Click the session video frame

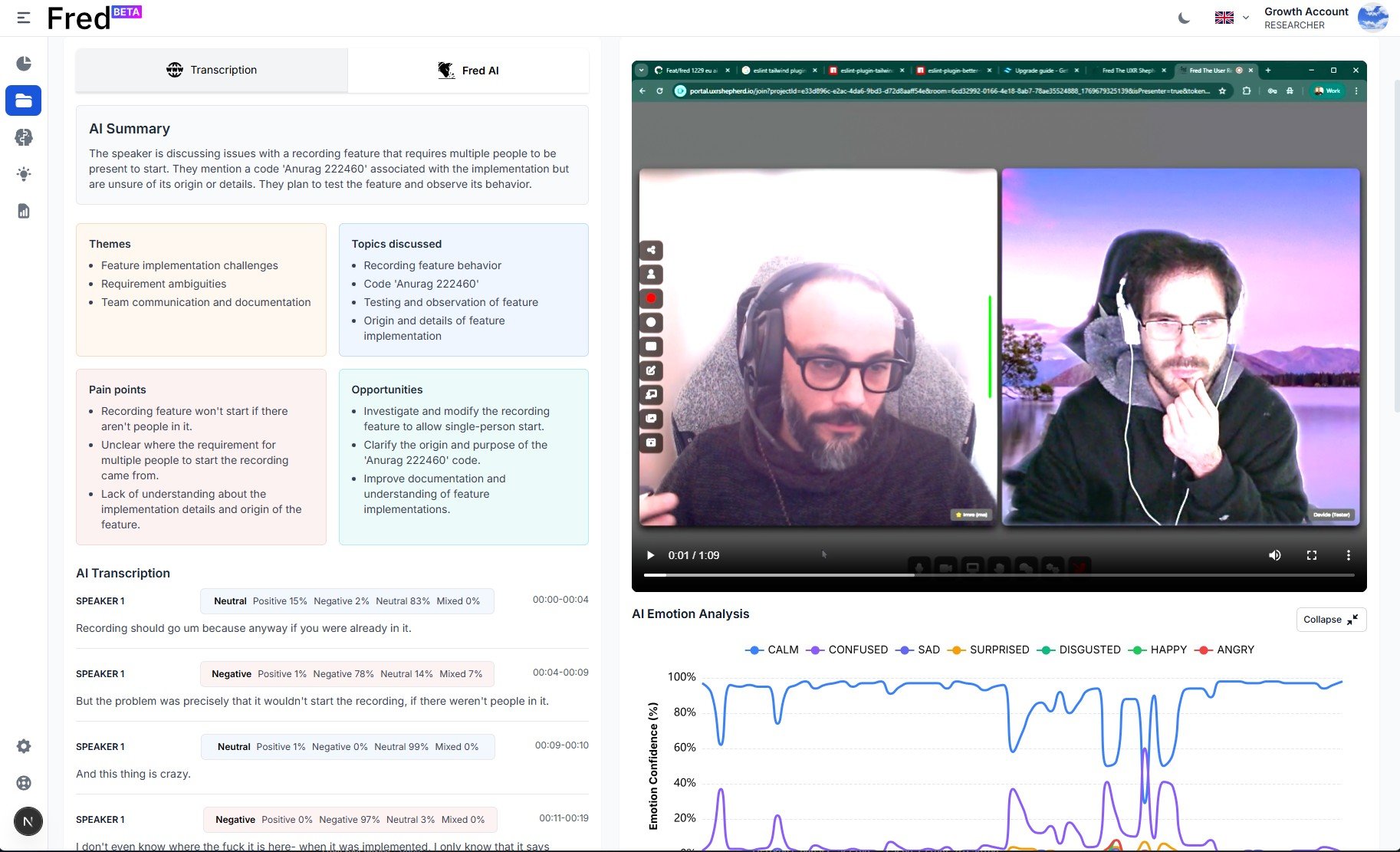point(999,326)
